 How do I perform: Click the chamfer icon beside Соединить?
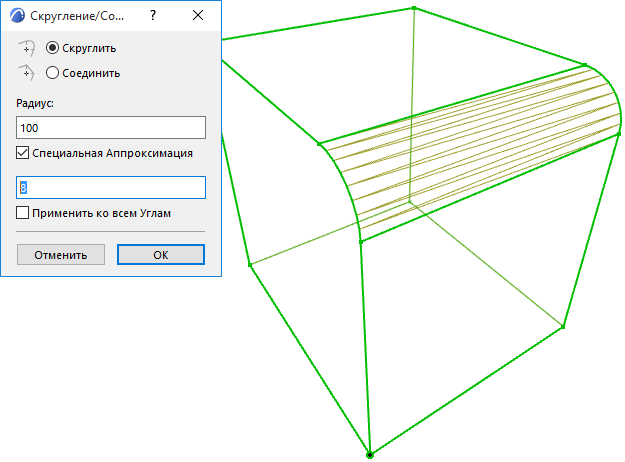tap(27, 73)
